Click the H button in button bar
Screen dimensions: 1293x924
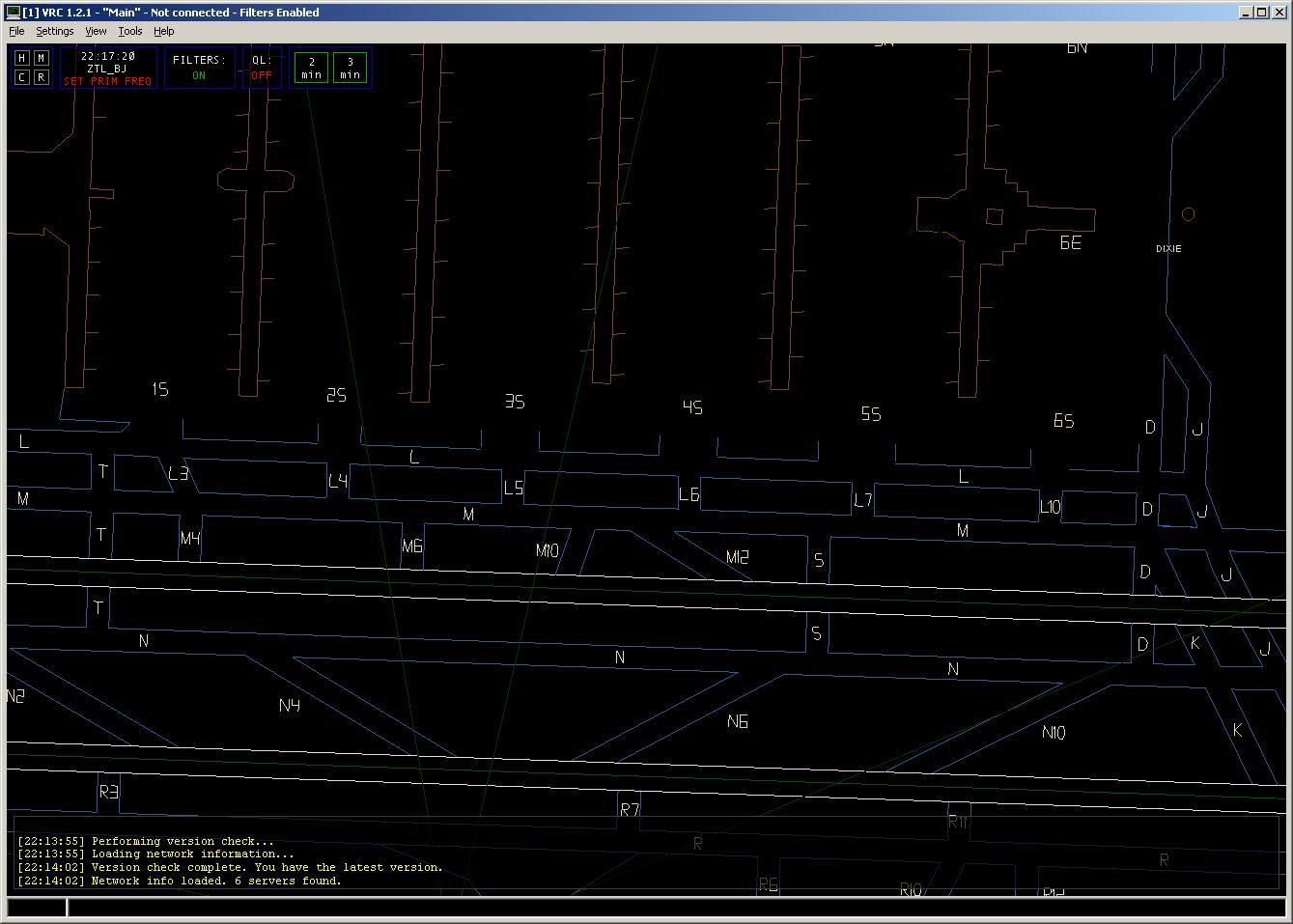(x=22, y=58)
